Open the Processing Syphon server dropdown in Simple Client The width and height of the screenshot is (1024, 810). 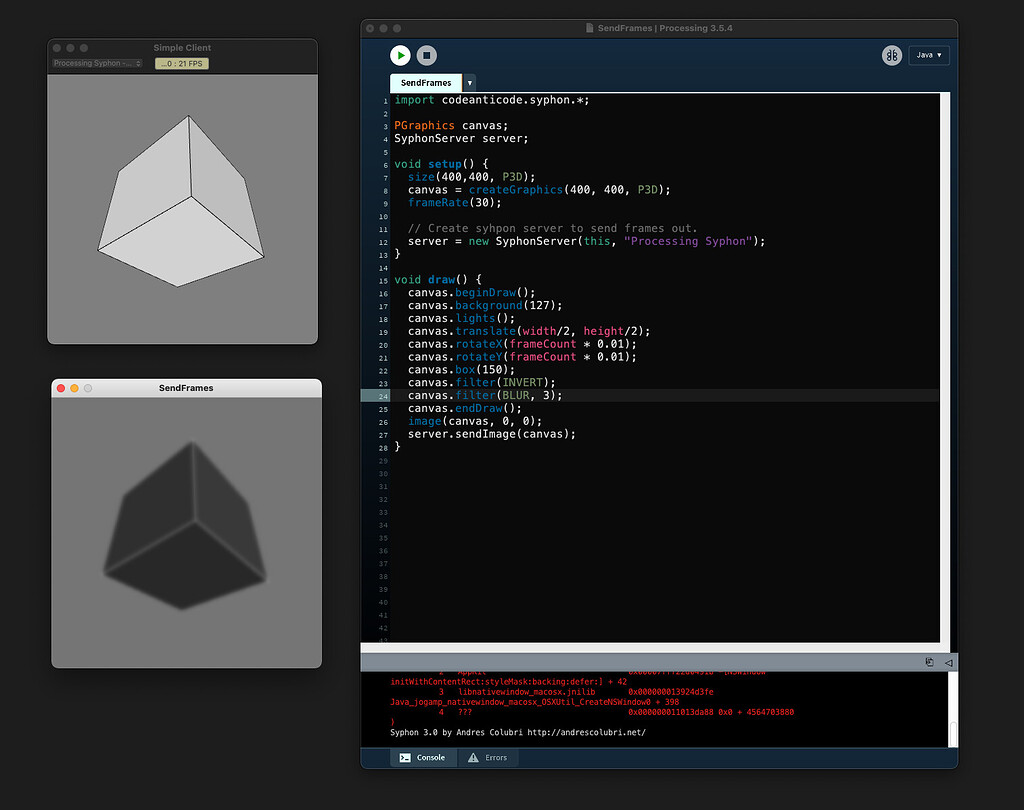point(97,62)
